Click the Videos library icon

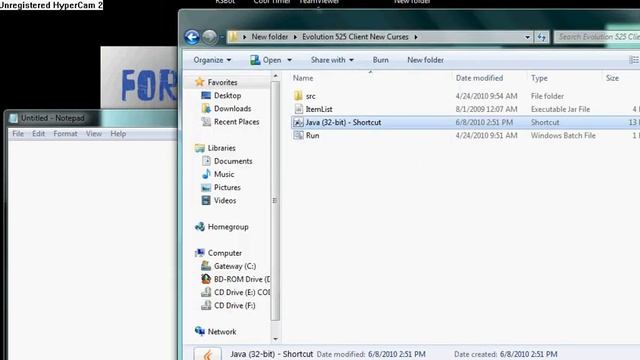[x=206, y=200]
